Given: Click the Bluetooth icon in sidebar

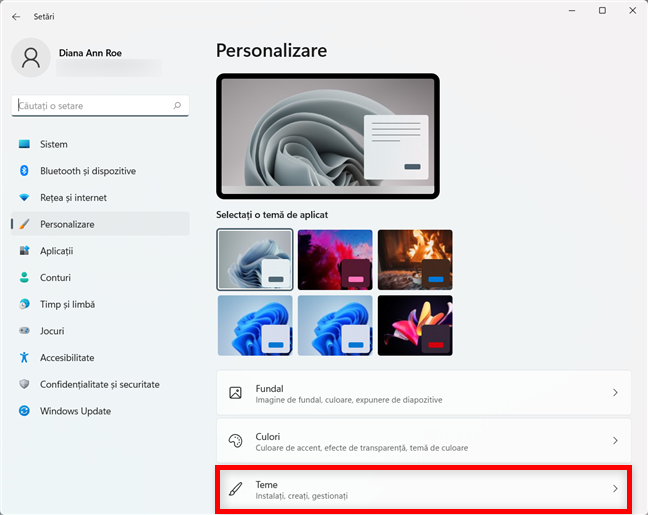Looking at the screenshot, I should [x=24, y=171].
